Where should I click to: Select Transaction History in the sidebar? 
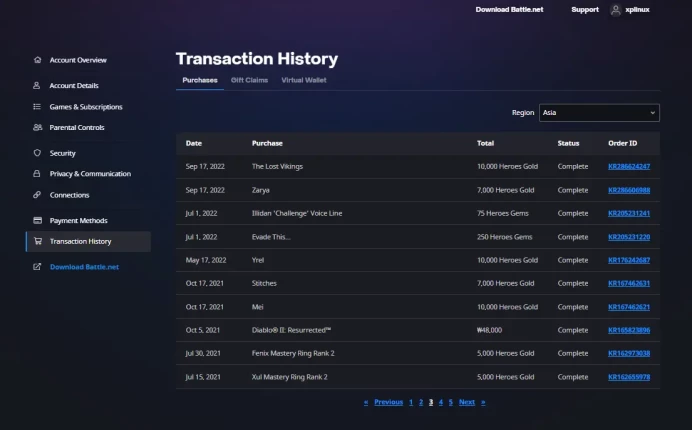point(88,241)
